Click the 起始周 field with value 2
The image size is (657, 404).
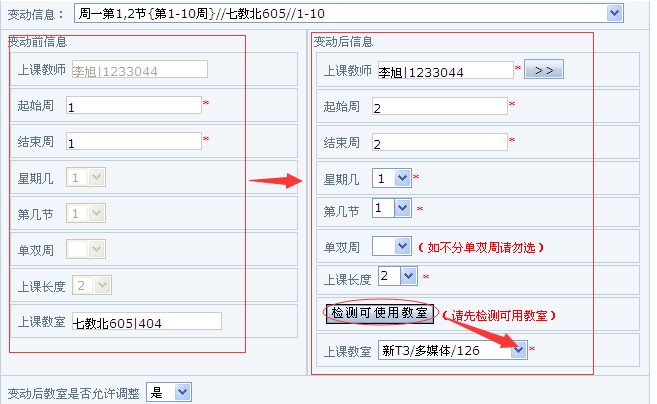coord(440,106)
